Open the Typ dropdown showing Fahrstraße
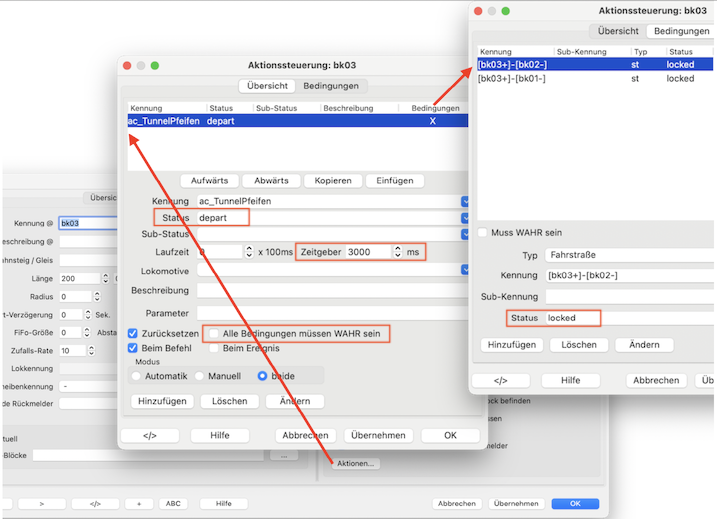The height and width of the screenshot is (519, 717). click(630, 255)
